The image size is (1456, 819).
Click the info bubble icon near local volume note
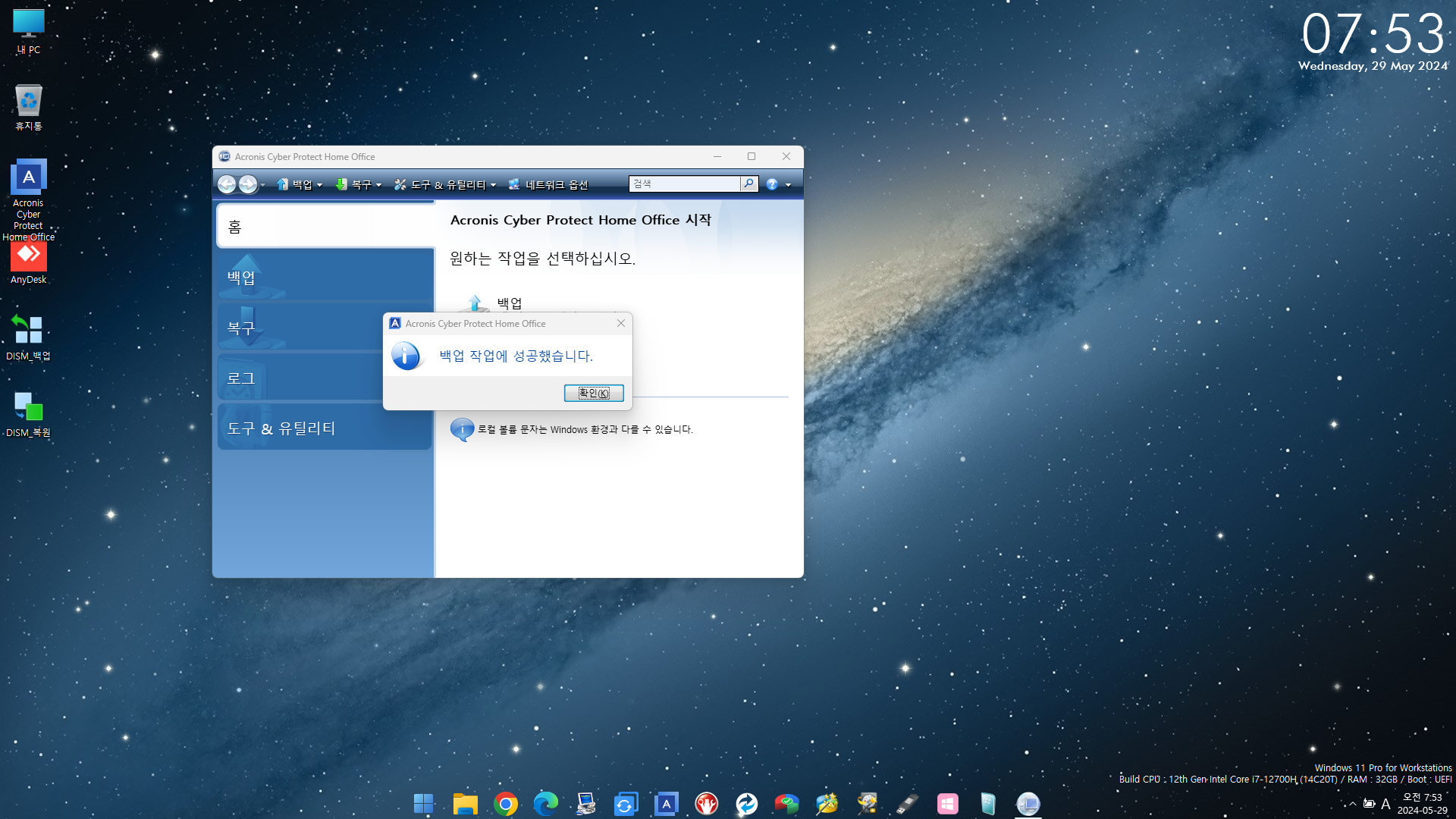462,429
